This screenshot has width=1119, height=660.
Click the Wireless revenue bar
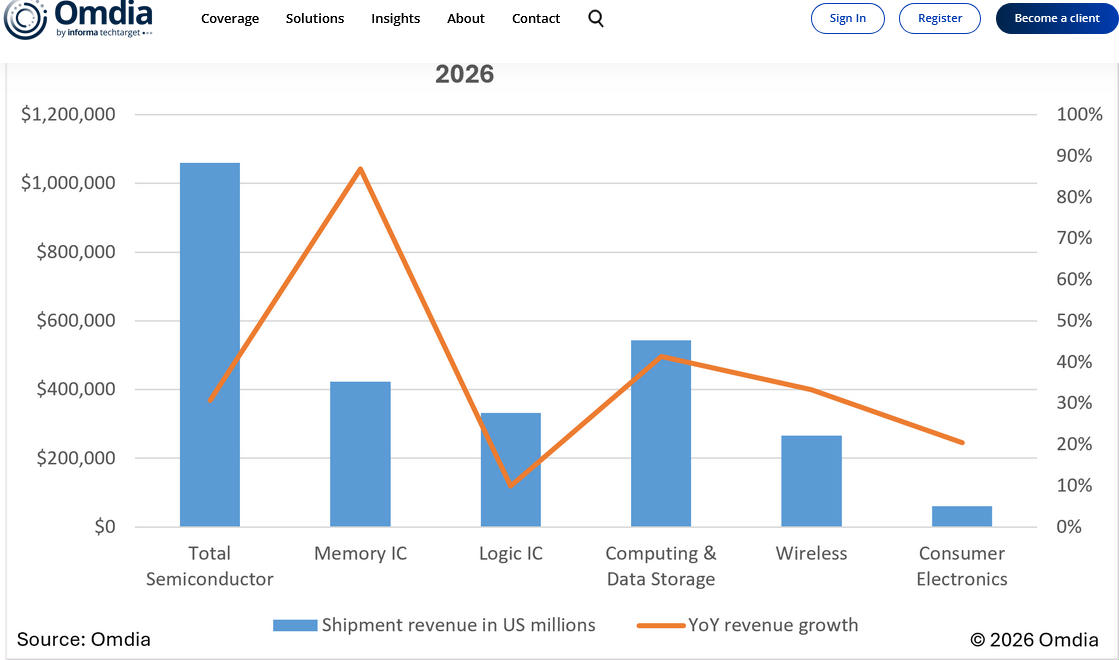pyautogui.click(x=811, y=481)
